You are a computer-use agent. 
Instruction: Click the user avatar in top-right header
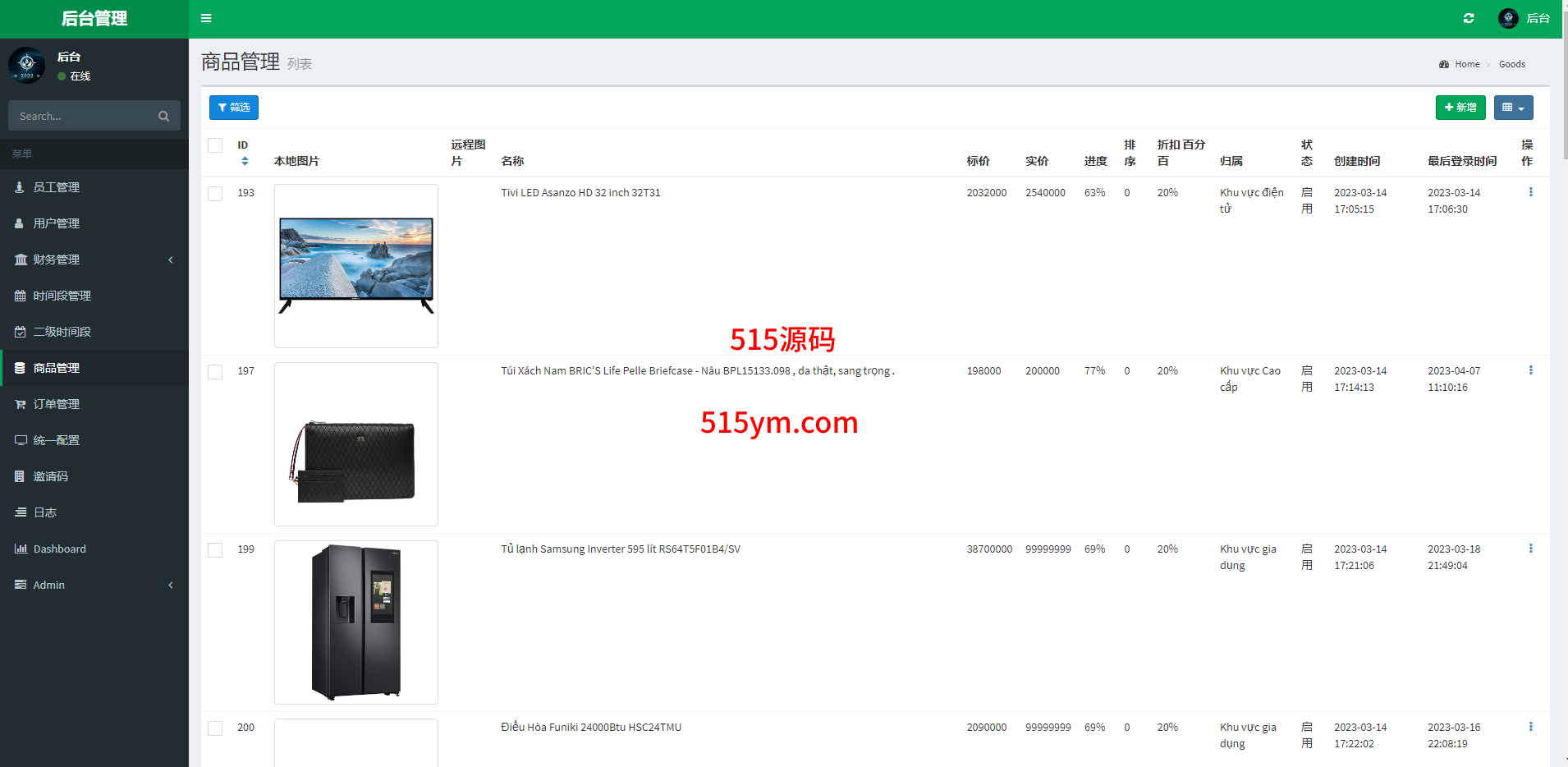point(1508,18)
